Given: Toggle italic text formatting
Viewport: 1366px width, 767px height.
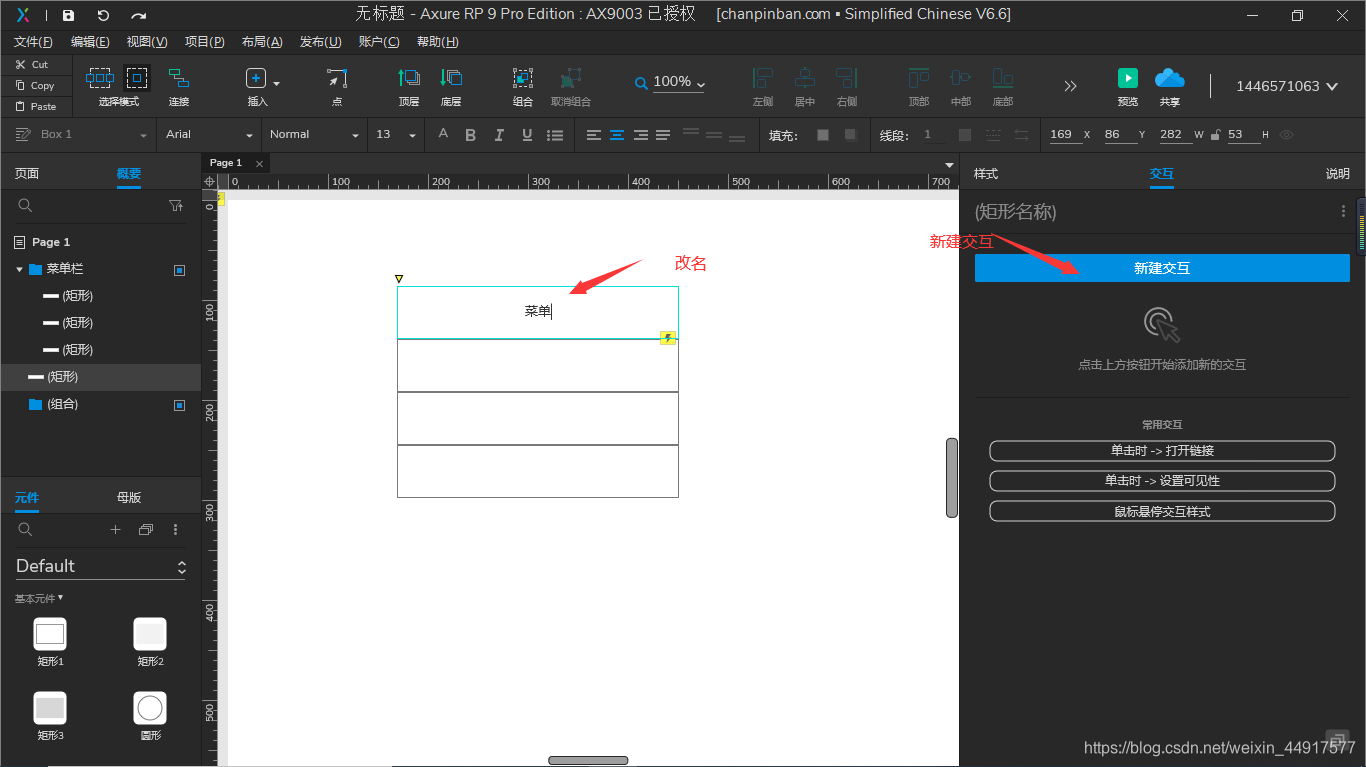Looking at the screenshot, I should coord(499,135).
